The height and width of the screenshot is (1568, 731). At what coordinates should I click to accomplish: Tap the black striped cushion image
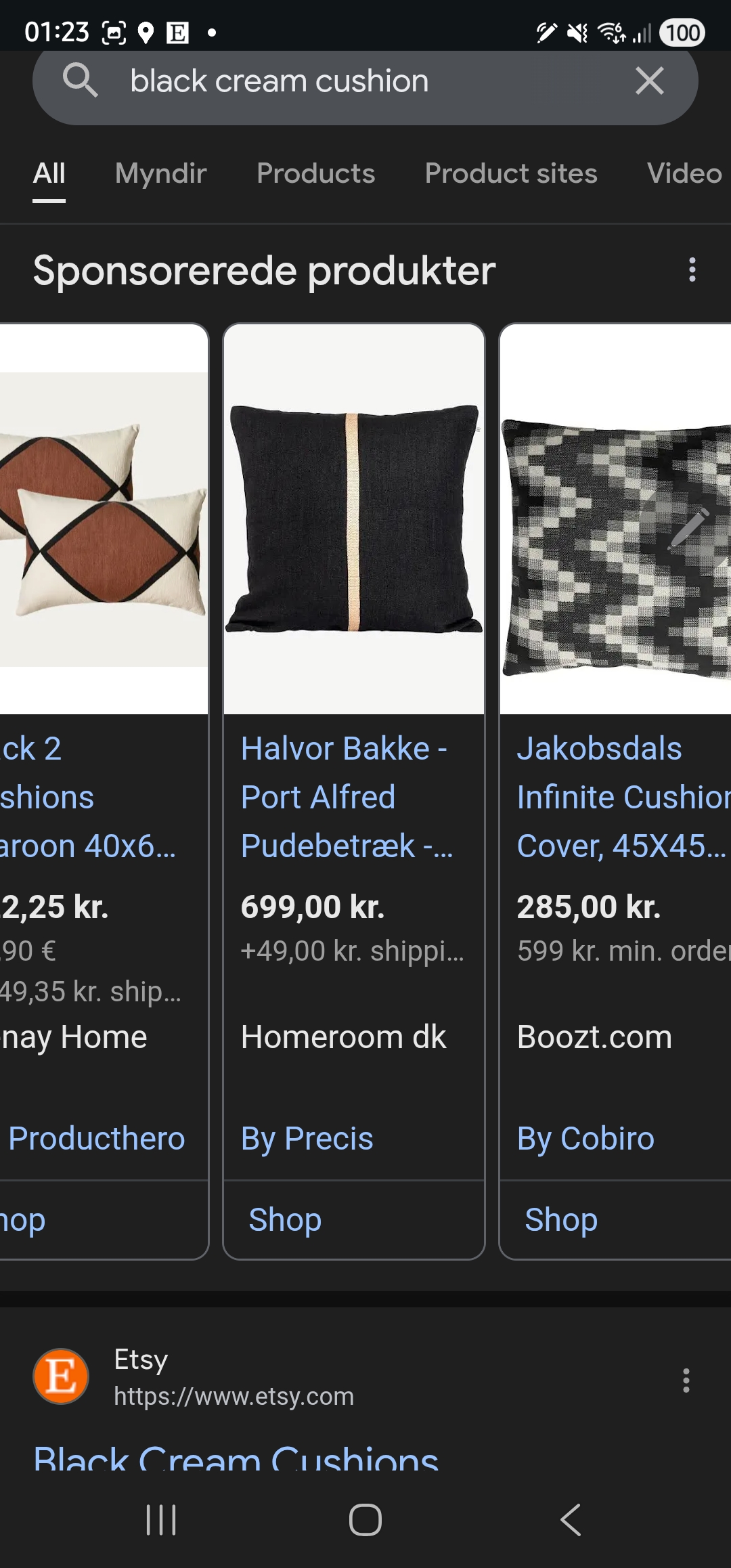coord(354,519)
